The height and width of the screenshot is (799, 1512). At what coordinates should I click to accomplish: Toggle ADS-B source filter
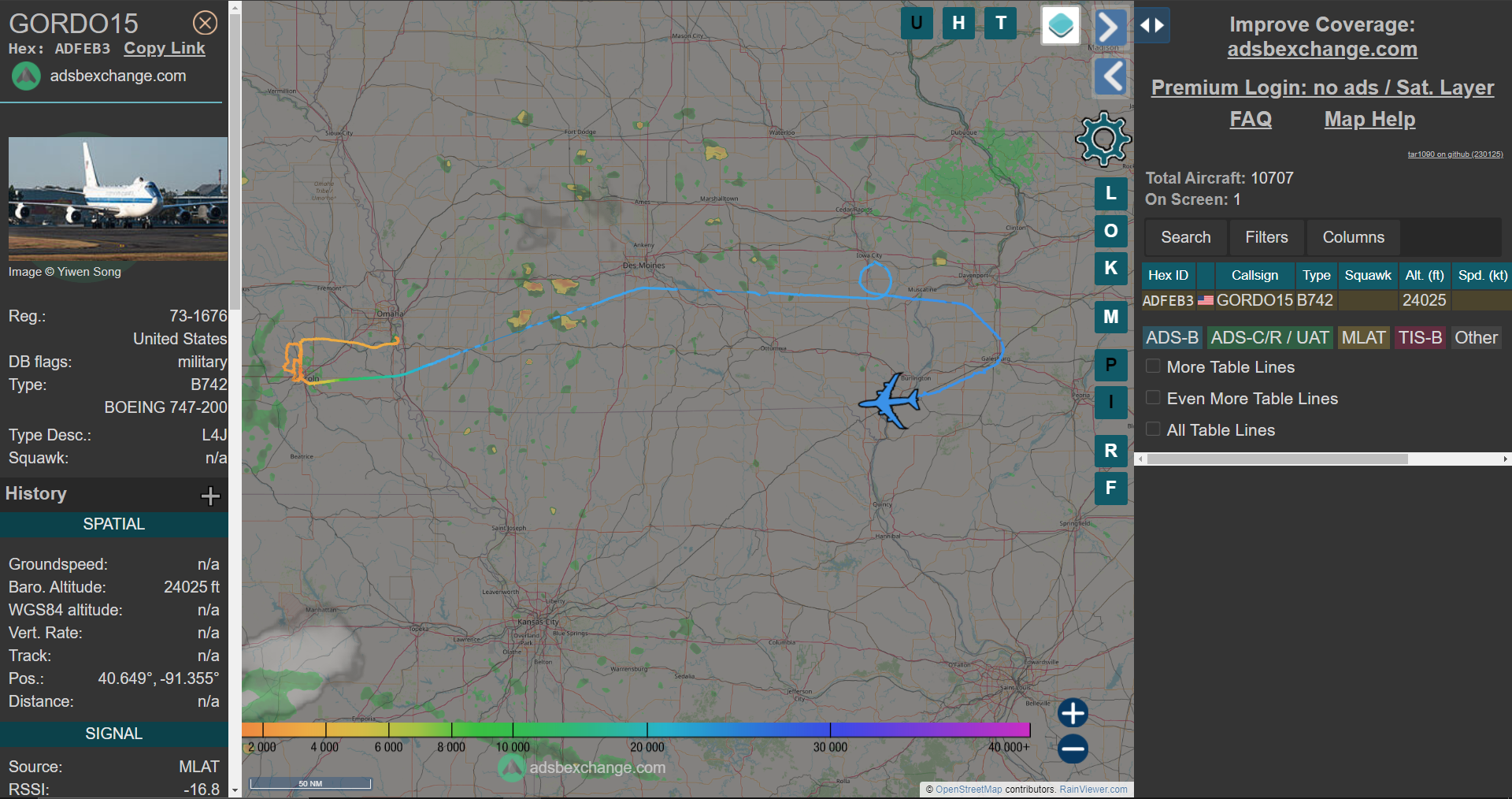[x=1172, y=337]
